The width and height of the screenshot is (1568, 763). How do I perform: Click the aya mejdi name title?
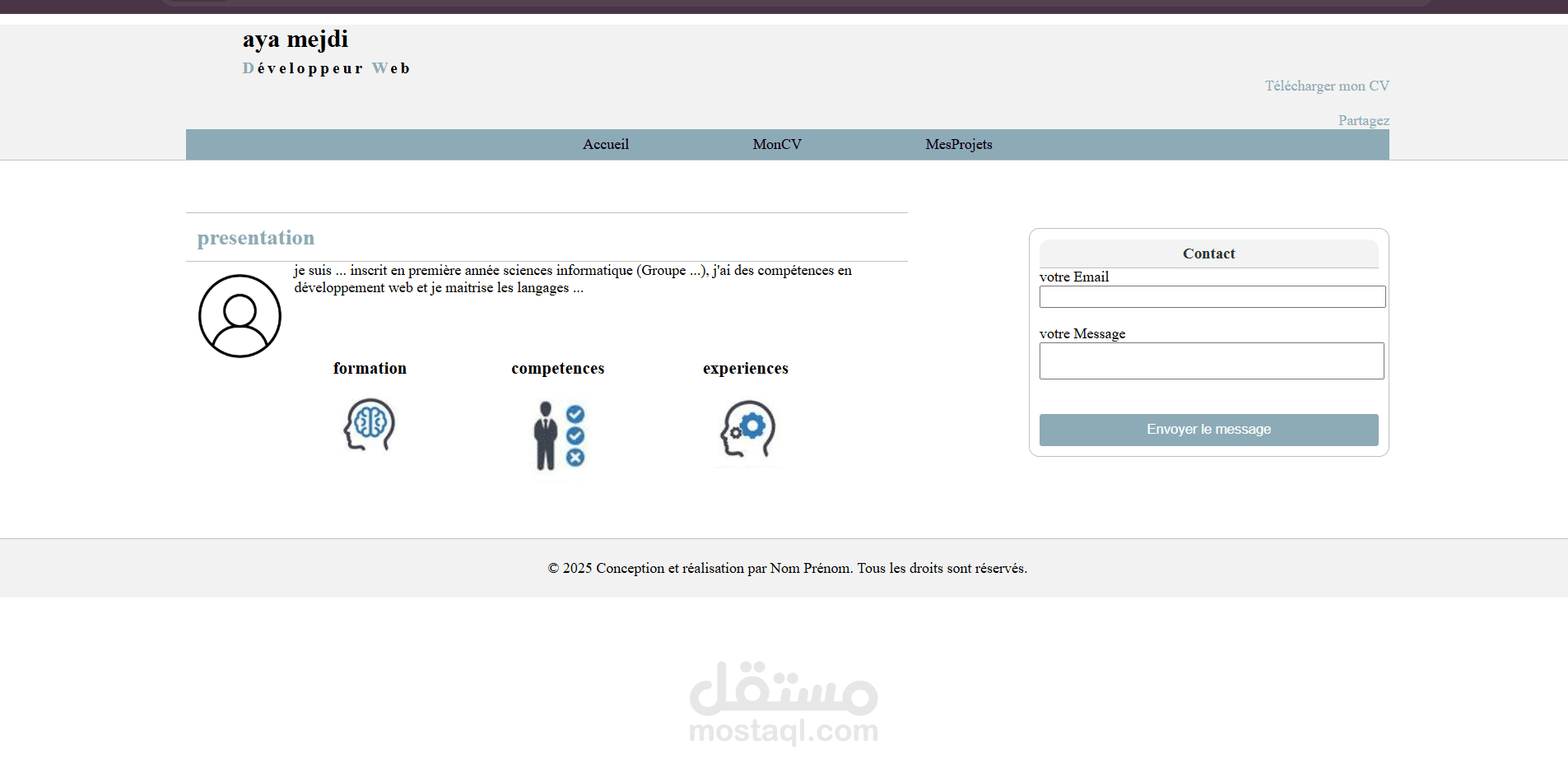(295, 39)
